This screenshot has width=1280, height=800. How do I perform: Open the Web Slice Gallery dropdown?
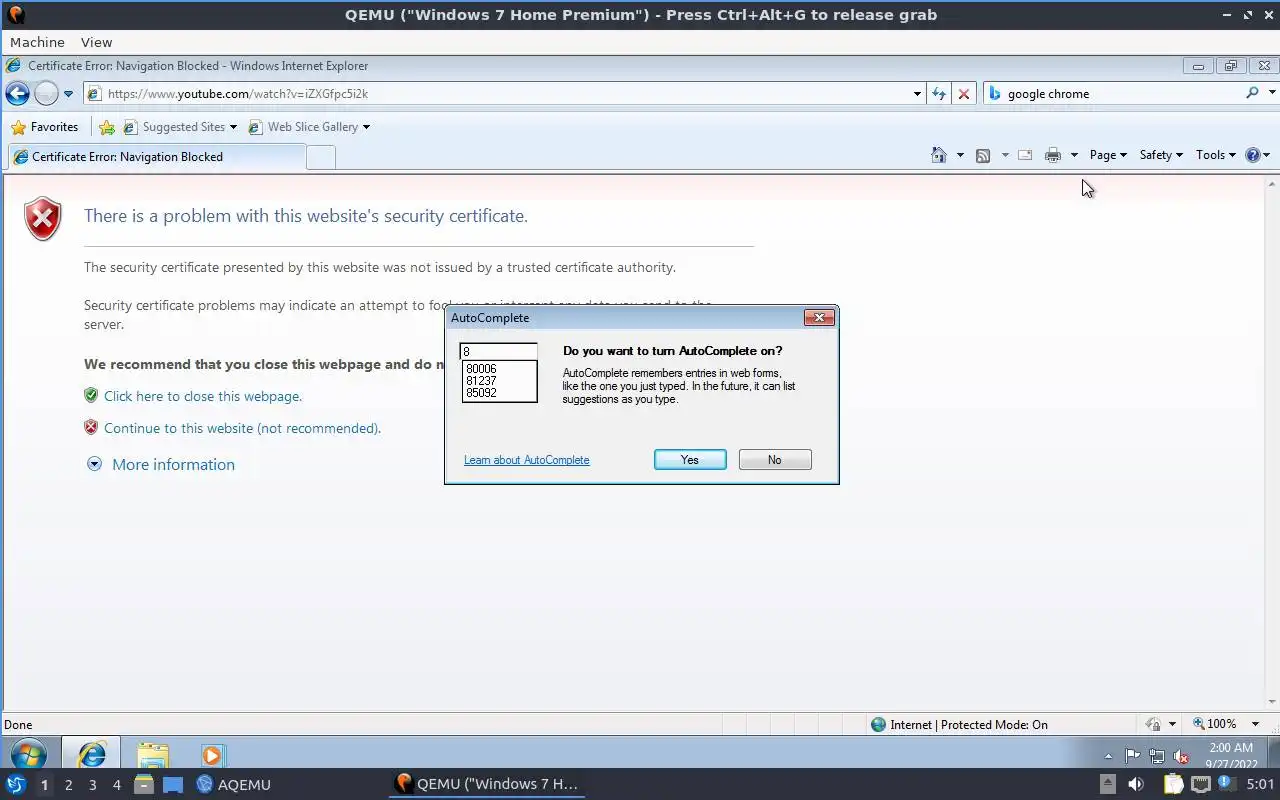pyautogui.click(x=366, y=127)
